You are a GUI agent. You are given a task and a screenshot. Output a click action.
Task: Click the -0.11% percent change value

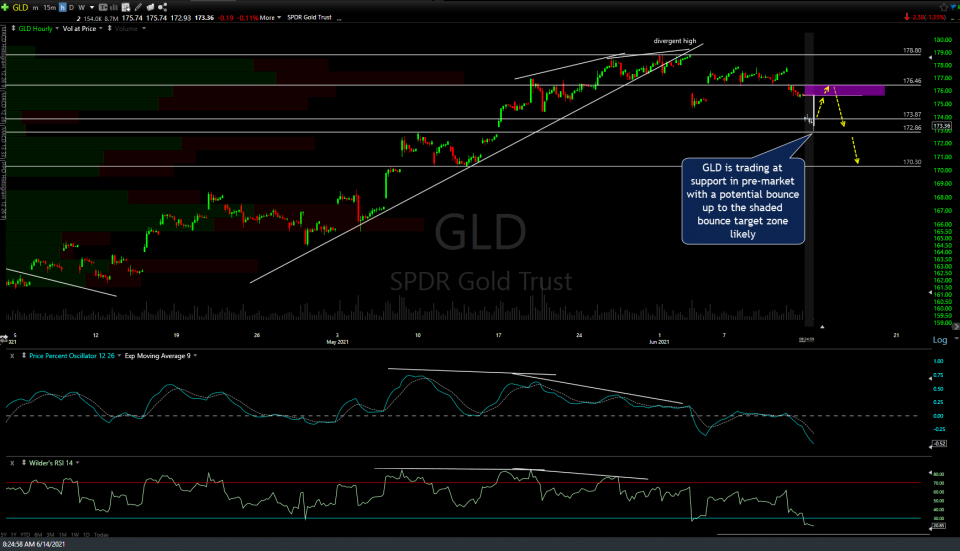[x=248, y=18]
